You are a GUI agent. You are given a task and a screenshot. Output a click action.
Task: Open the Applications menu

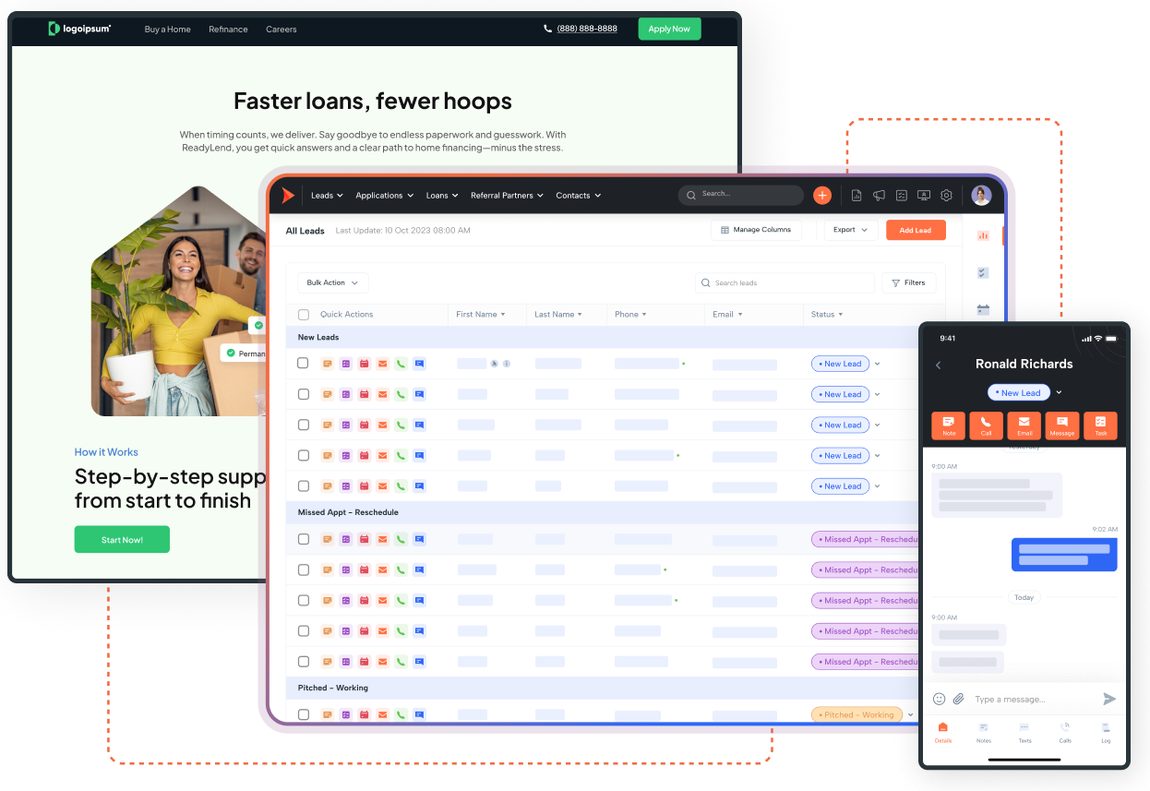384,196
